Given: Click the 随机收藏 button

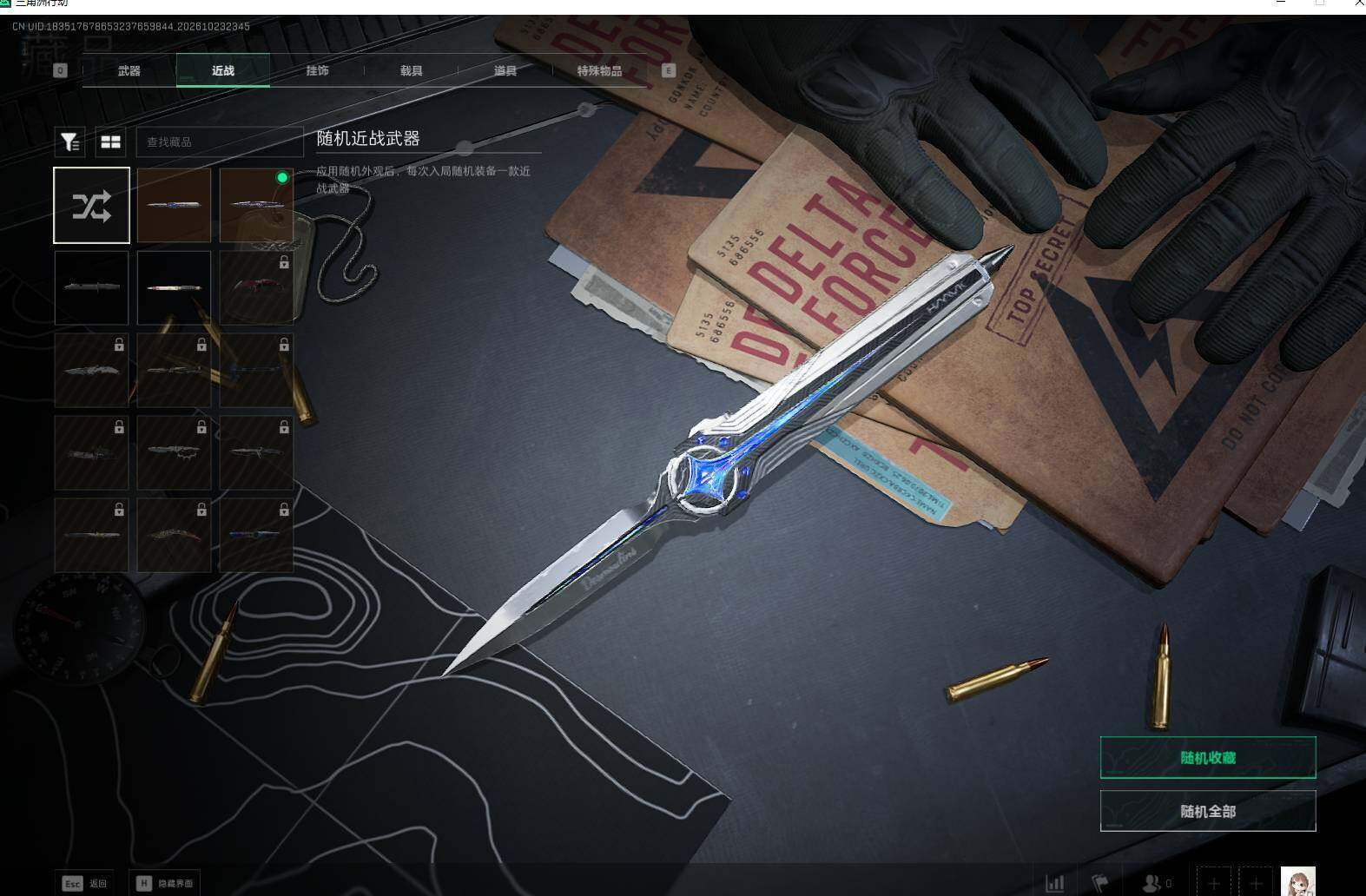Looking at the screenshot, I should pos(1208,758).
